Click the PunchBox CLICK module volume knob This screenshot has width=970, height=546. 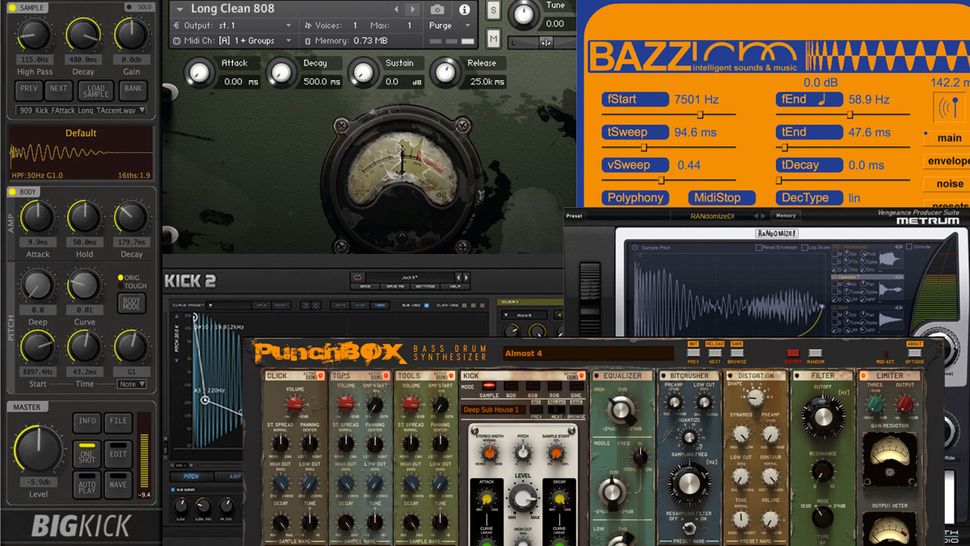point(294,404)
